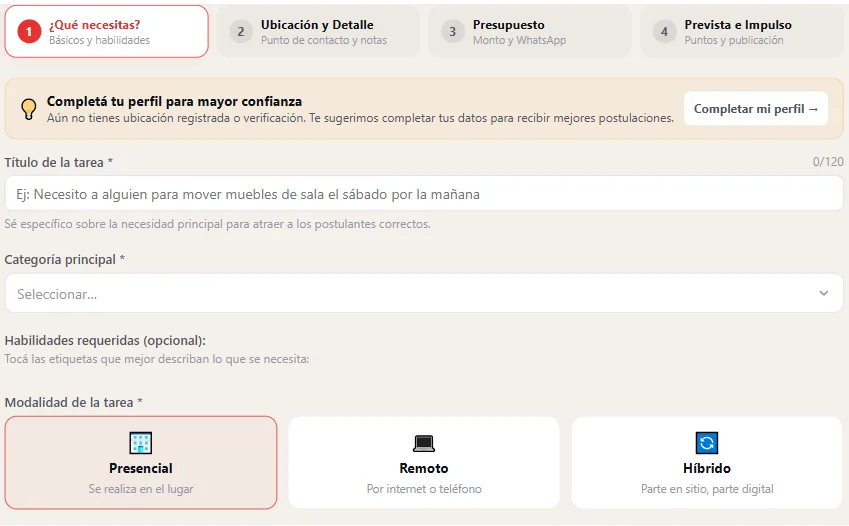This screenshot has height=526, width=849.
Task: Open the Presupuesto step tab
Action: point(530,31)
